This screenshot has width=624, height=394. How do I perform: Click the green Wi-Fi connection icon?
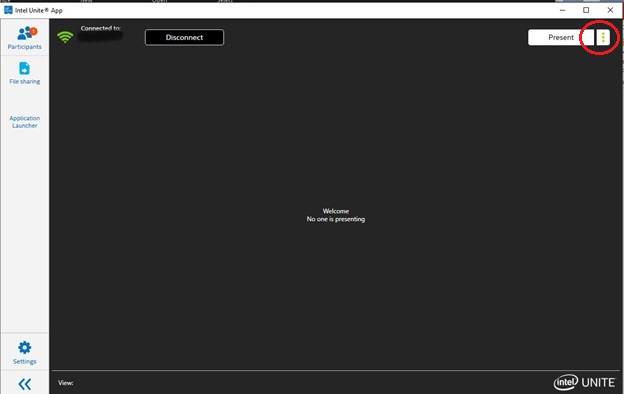(x=65, y=37)
